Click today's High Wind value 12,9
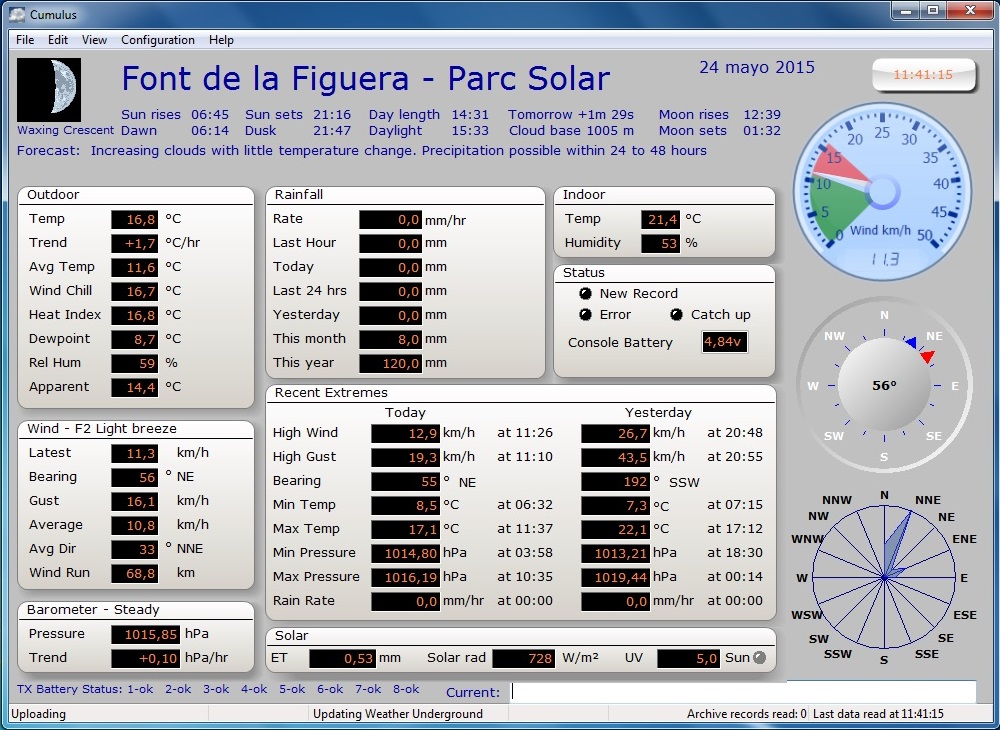Image resolution: width=1000 pixels, height=730 pixels. pyautogui.click(x=406, y=434)
